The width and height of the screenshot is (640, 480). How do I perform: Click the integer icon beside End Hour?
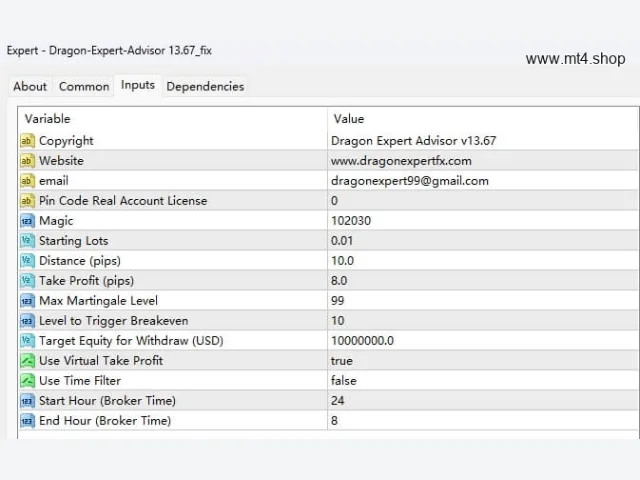(27, 421)
